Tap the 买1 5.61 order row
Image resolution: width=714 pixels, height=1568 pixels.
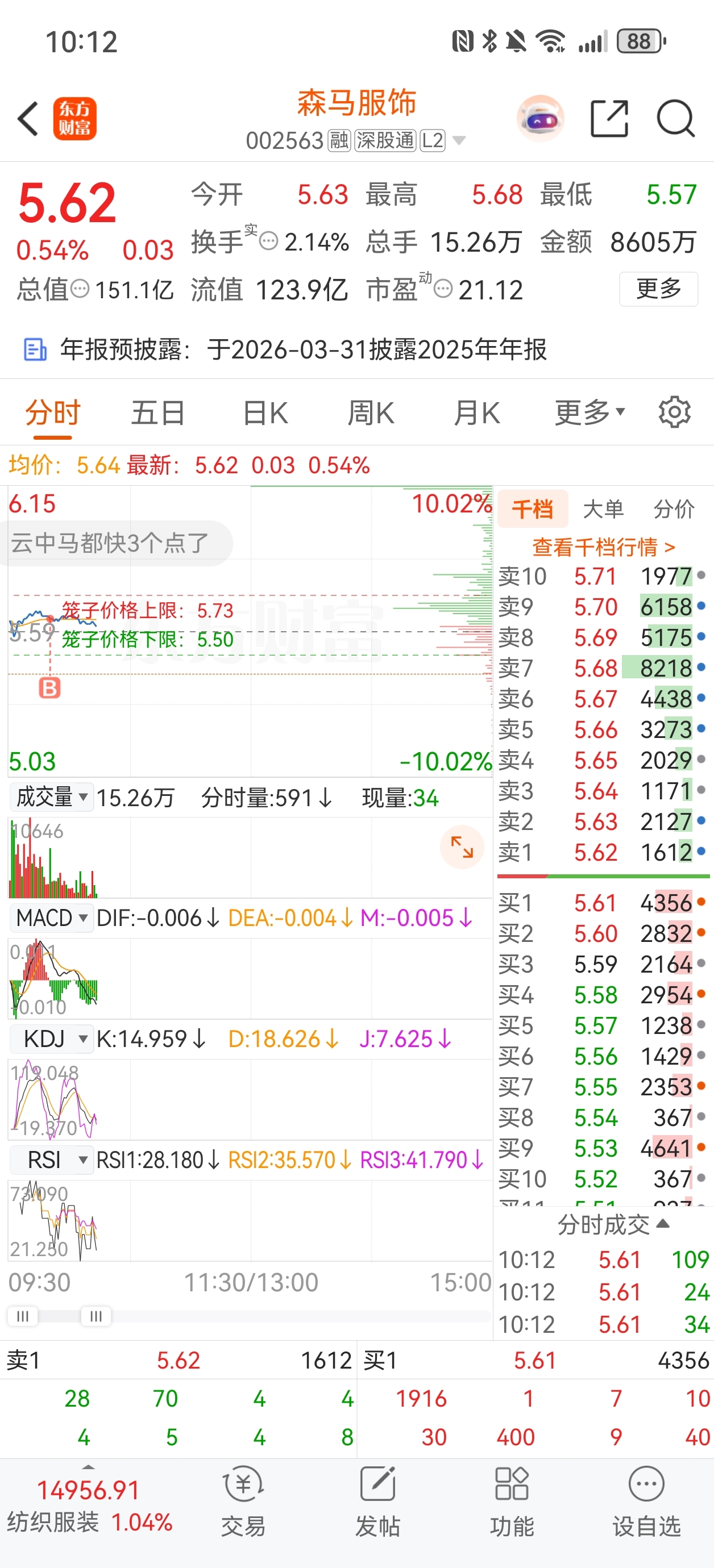tap(602, 903)
